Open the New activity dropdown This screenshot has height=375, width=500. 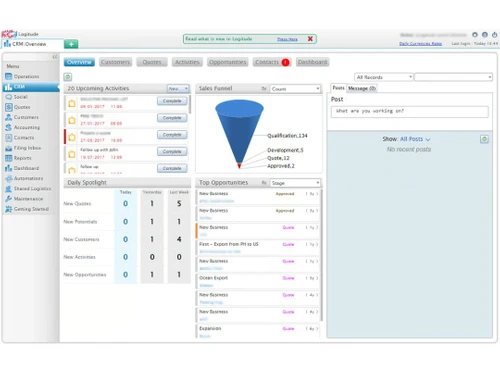click(x=178, y=89)
